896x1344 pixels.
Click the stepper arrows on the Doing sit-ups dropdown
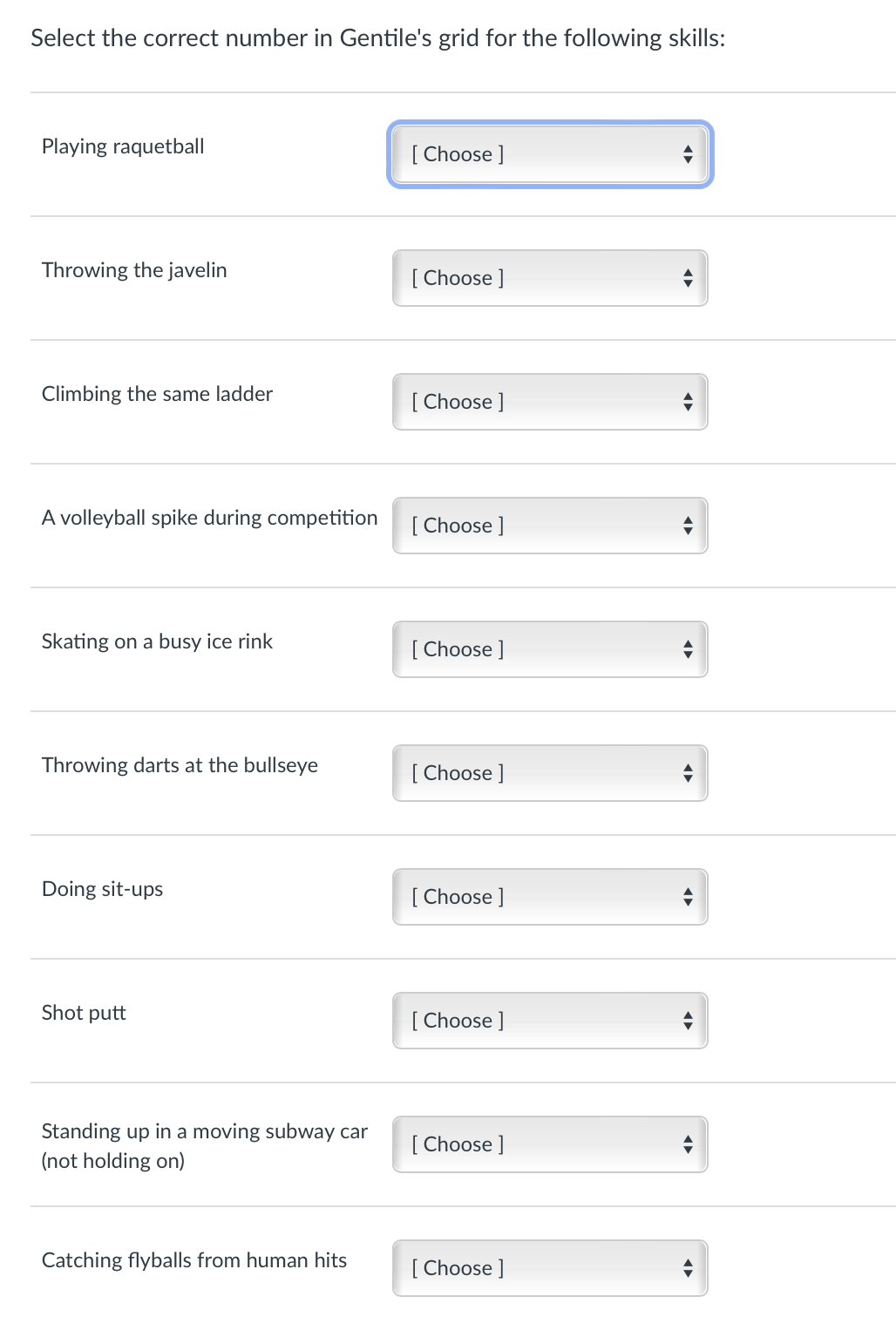click(x=688, y=896)
